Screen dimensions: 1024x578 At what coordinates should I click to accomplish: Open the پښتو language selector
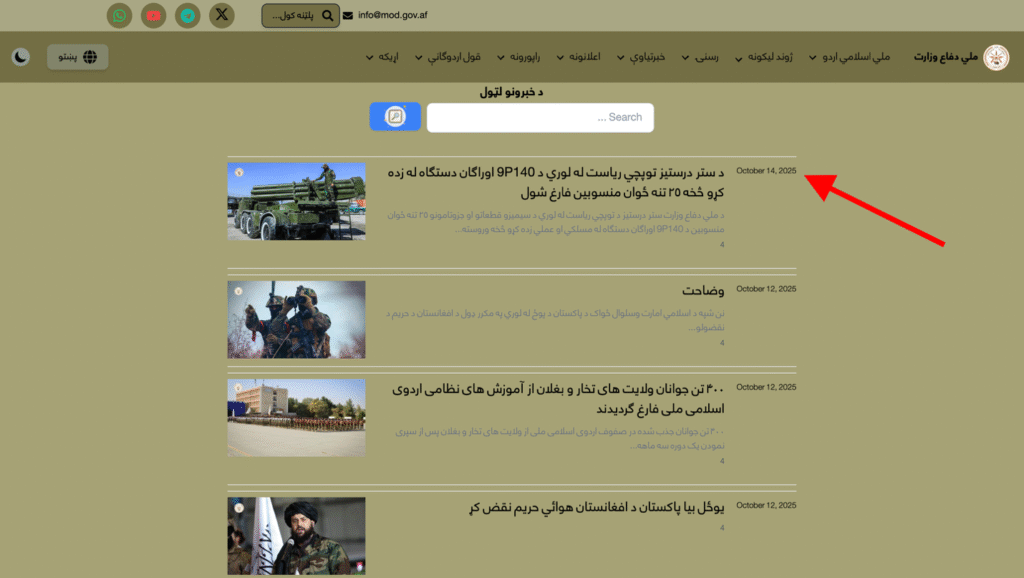(78, 57)
